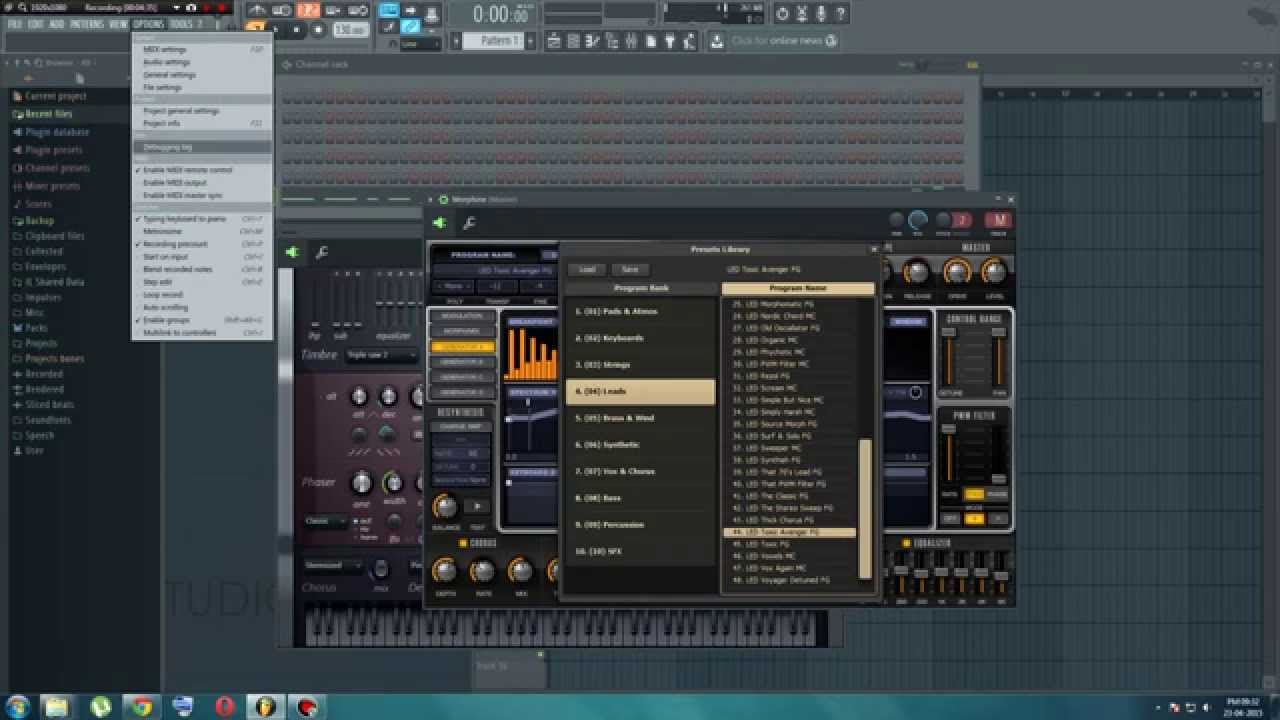This screenshot has height=720, width=1280.
Task: Open MIDI settings from Options menu
Action: click(202, 49)
